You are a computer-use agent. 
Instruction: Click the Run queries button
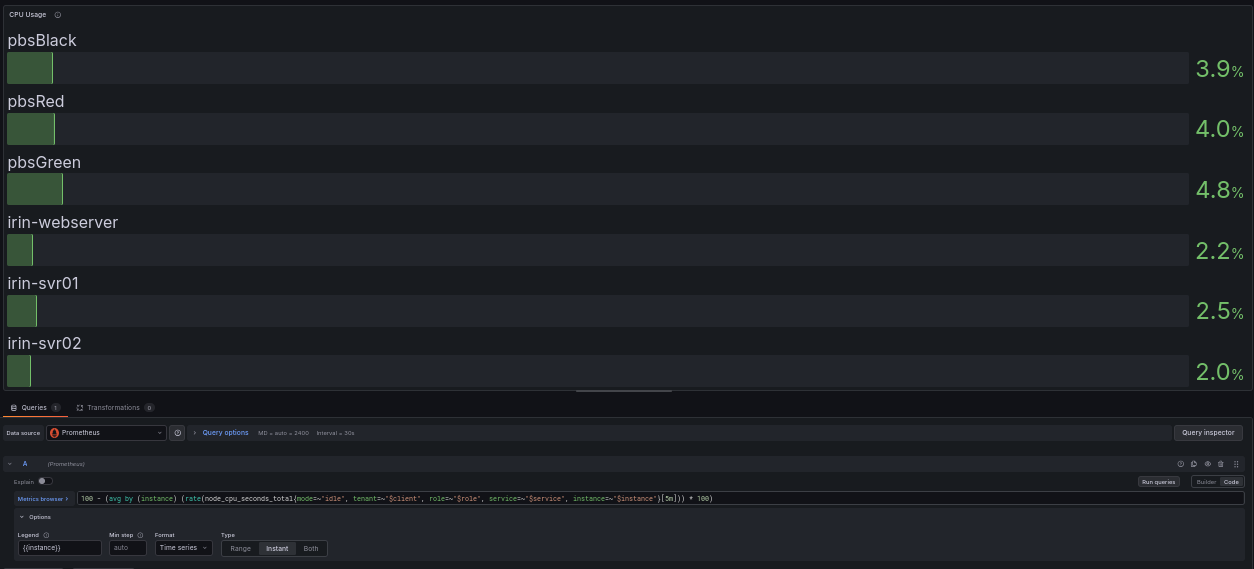point(1158,481)
